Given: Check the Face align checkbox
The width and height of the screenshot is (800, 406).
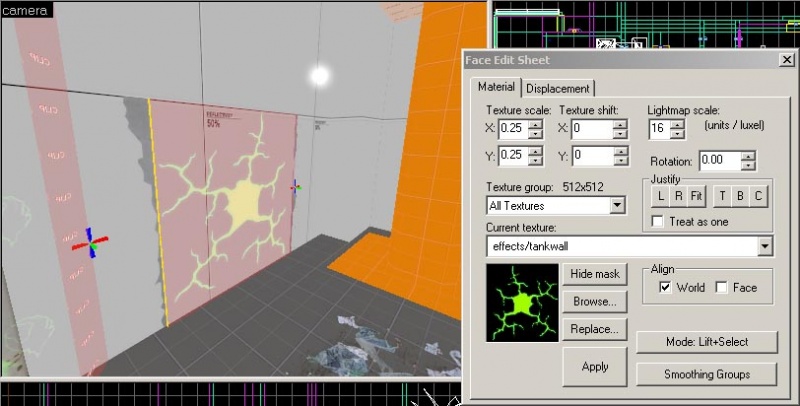Looking at the screenshot, I should pyautogui.click(x=721, y=288).
